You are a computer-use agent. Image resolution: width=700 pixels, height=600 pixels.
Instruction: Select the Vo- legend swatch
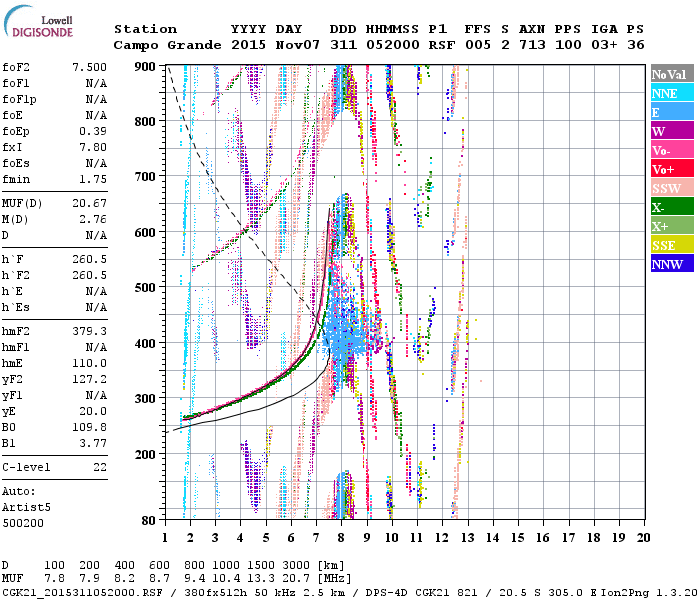[672, 150]
